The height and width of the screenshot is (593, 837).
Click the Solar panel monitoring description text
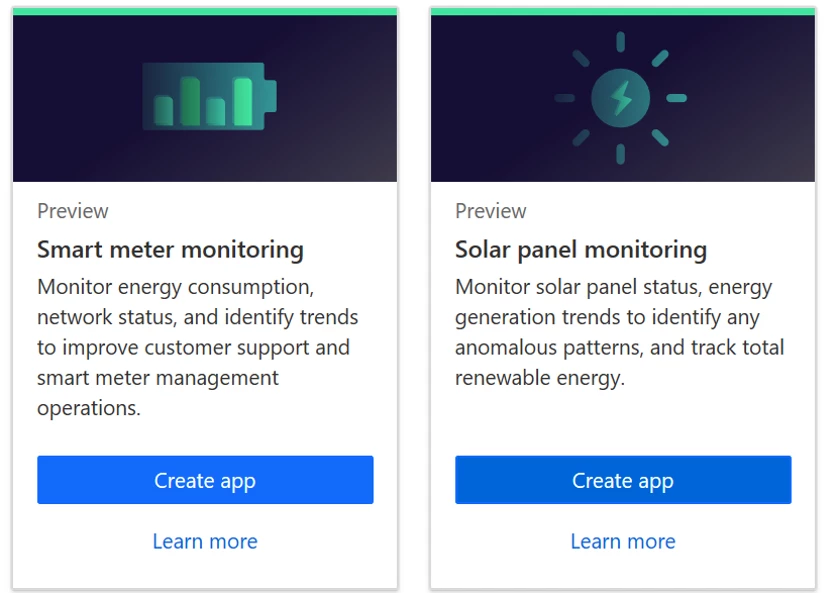pyautogui.click(x=619, y=332)
